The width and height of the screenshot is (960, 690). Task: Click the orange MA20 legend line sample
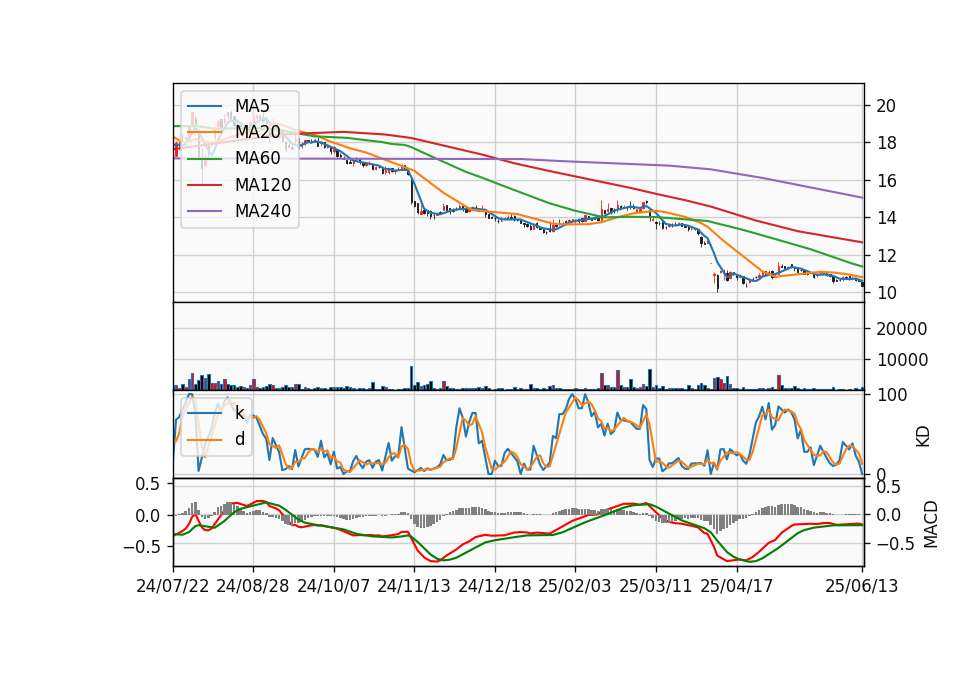point(204,132)
